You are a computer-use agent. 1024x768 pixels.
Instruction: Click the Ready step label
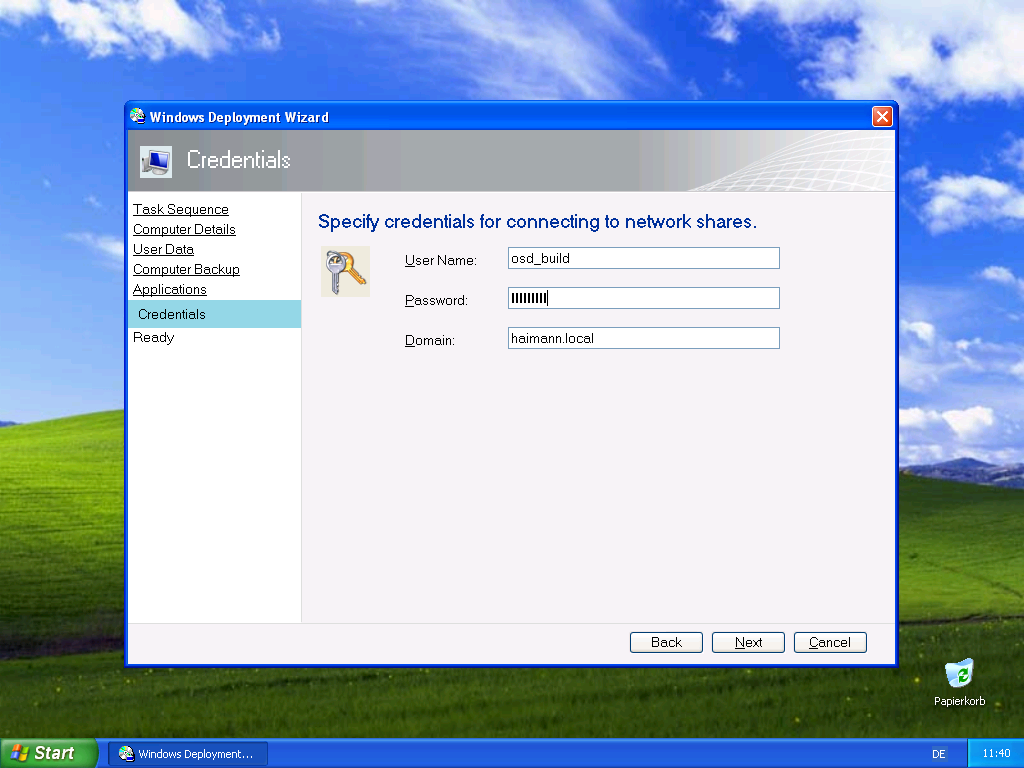click(x=153, y=338)
